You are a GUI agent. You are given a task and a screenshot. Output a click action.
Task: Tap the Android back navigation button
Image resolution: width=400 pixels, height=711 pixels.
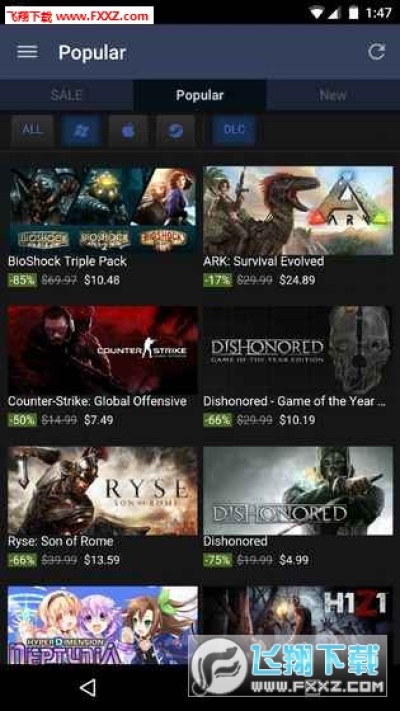88,687
